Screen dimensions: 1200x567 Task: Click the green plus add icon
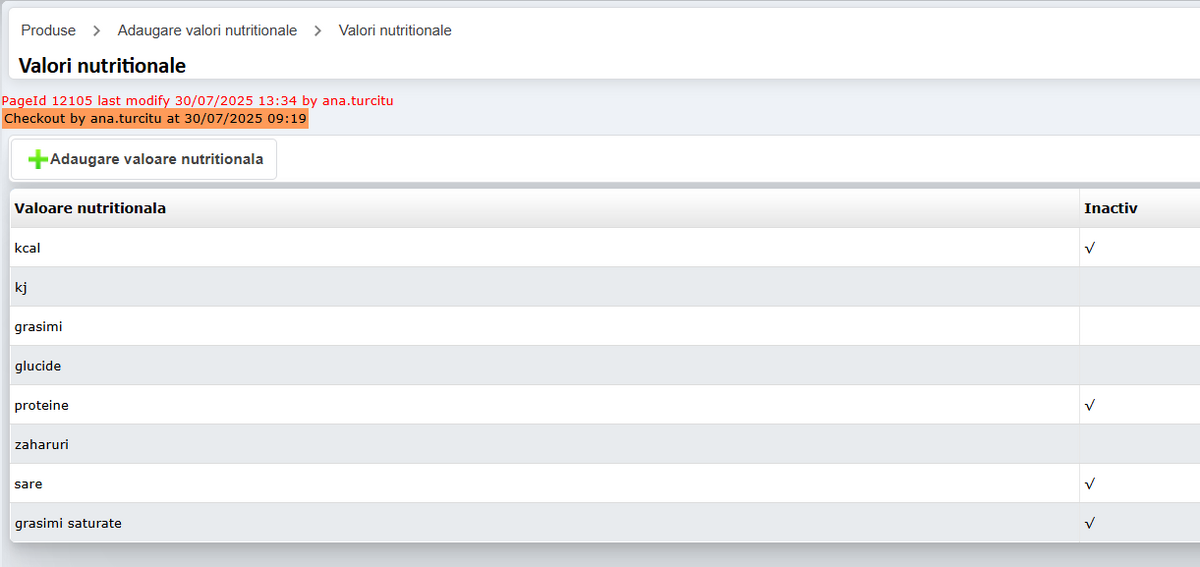38,160
